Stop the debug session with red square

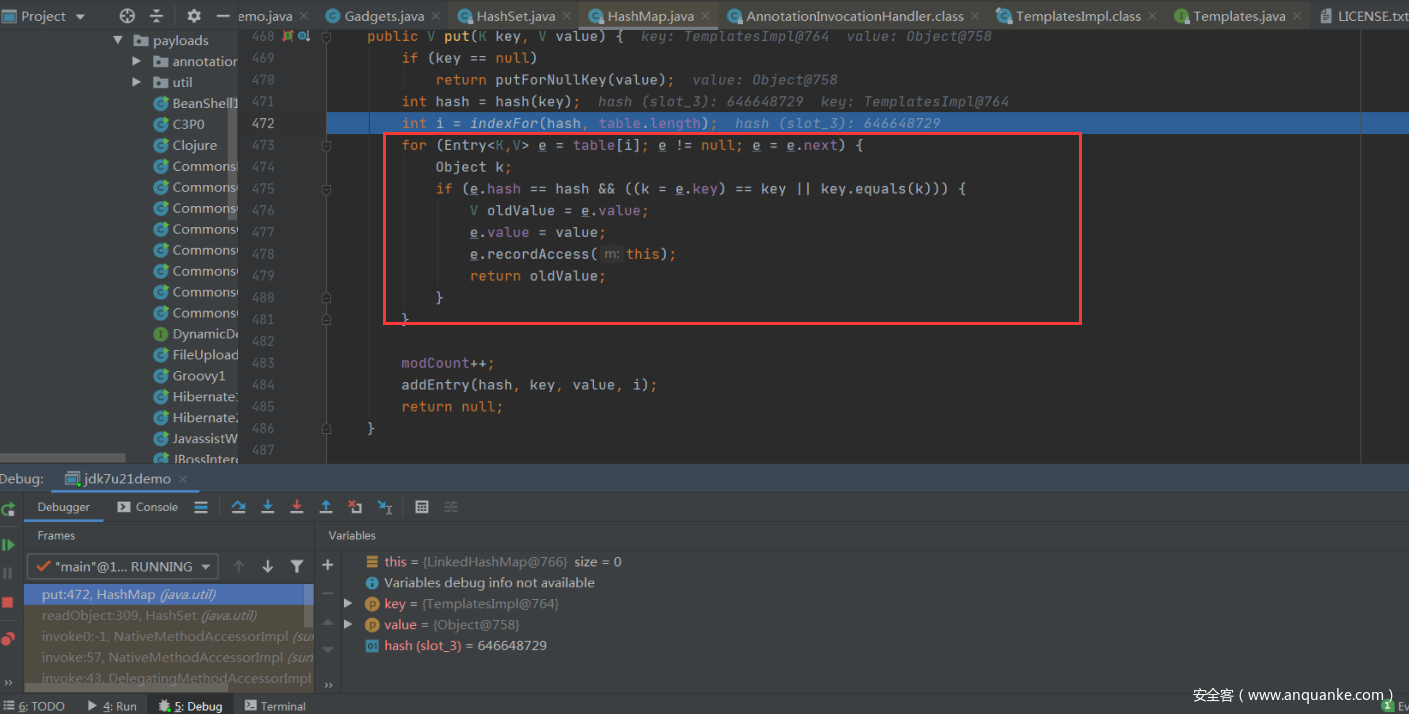8,602
